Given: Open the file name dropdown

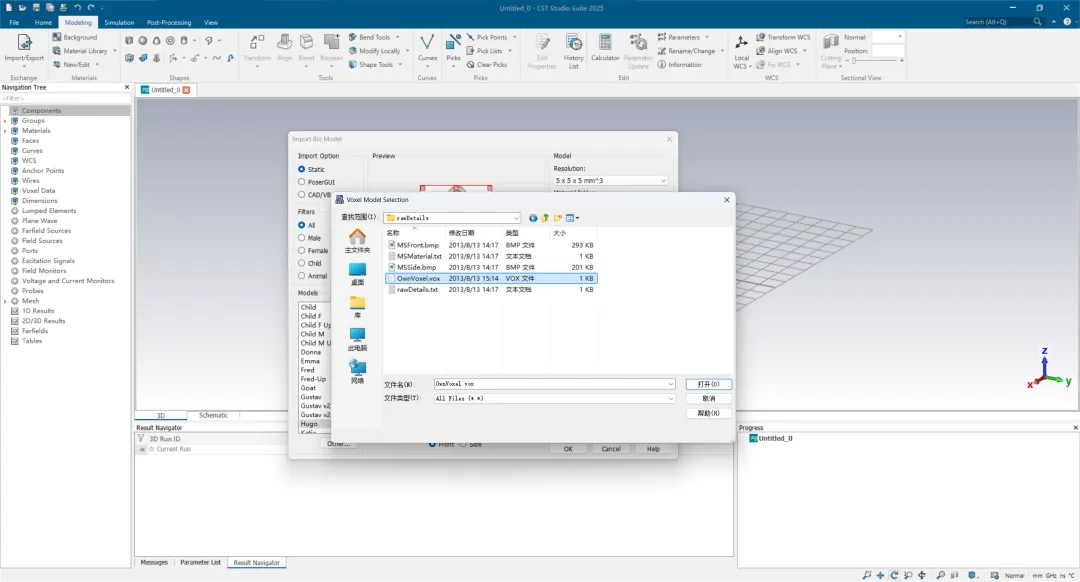Looking at the screenshot, I should (671, 384).
